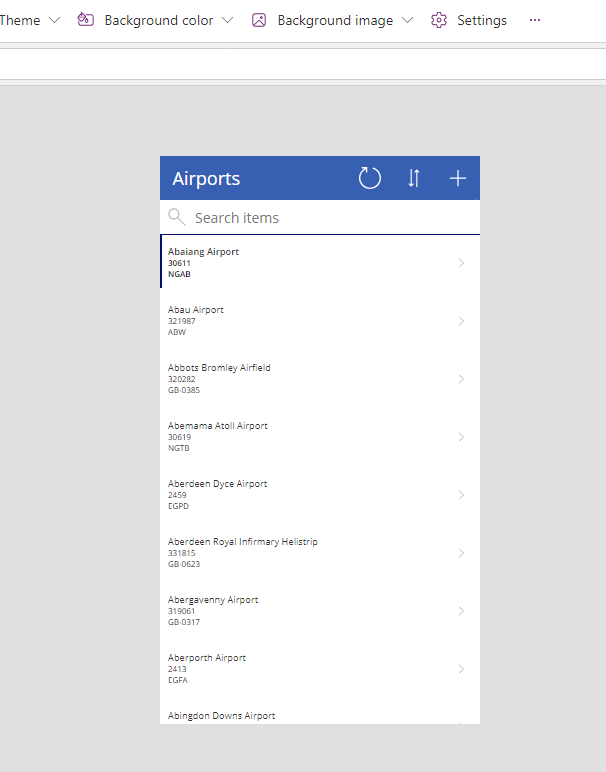Expand the Background image dropdown arrow
Viewport: 606px width, 772px height.
click(407, 20)
